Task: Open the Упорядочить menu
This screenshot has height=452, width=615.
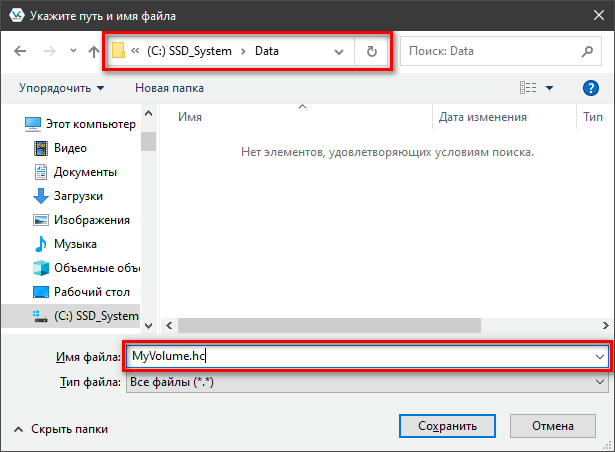Action: [60, 88]
